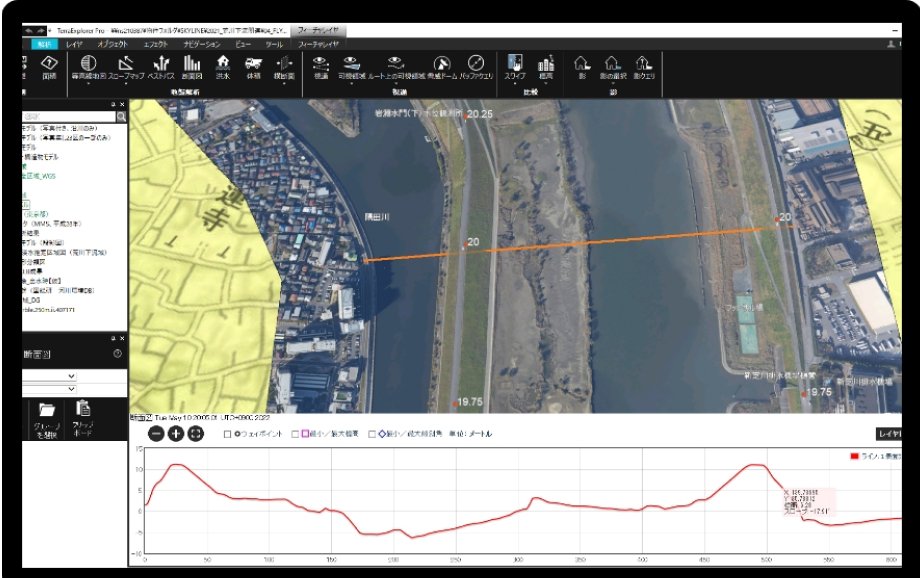
Task: Click the redo arrow in title bar
Action: tap(40, 31)
